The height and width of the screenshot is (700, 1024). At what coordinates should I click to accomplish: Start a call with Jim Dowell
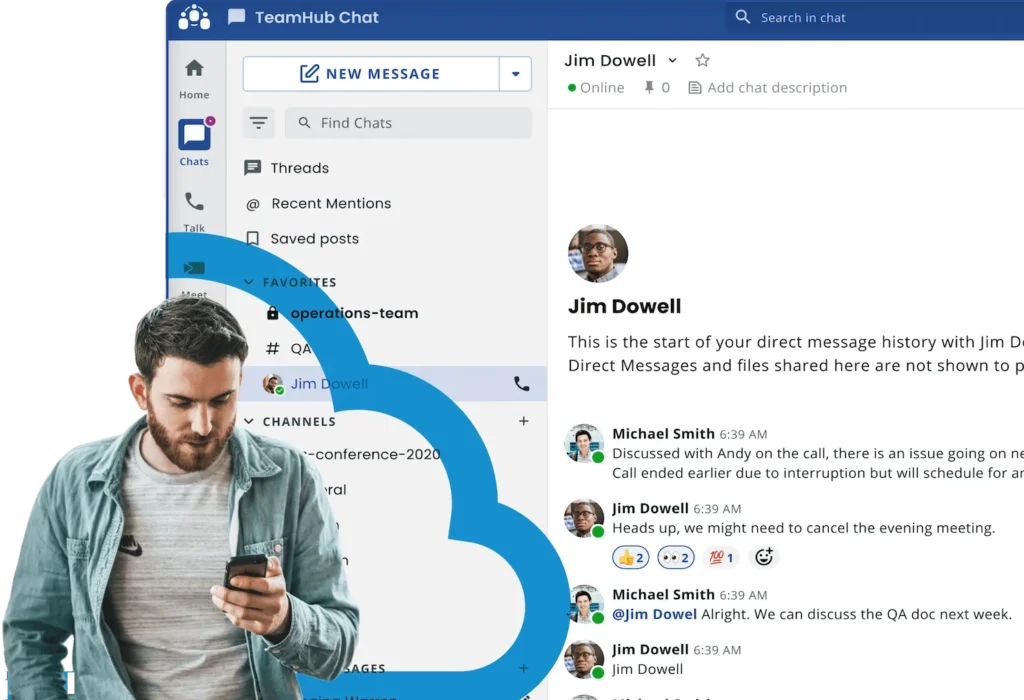click(521, 383)
